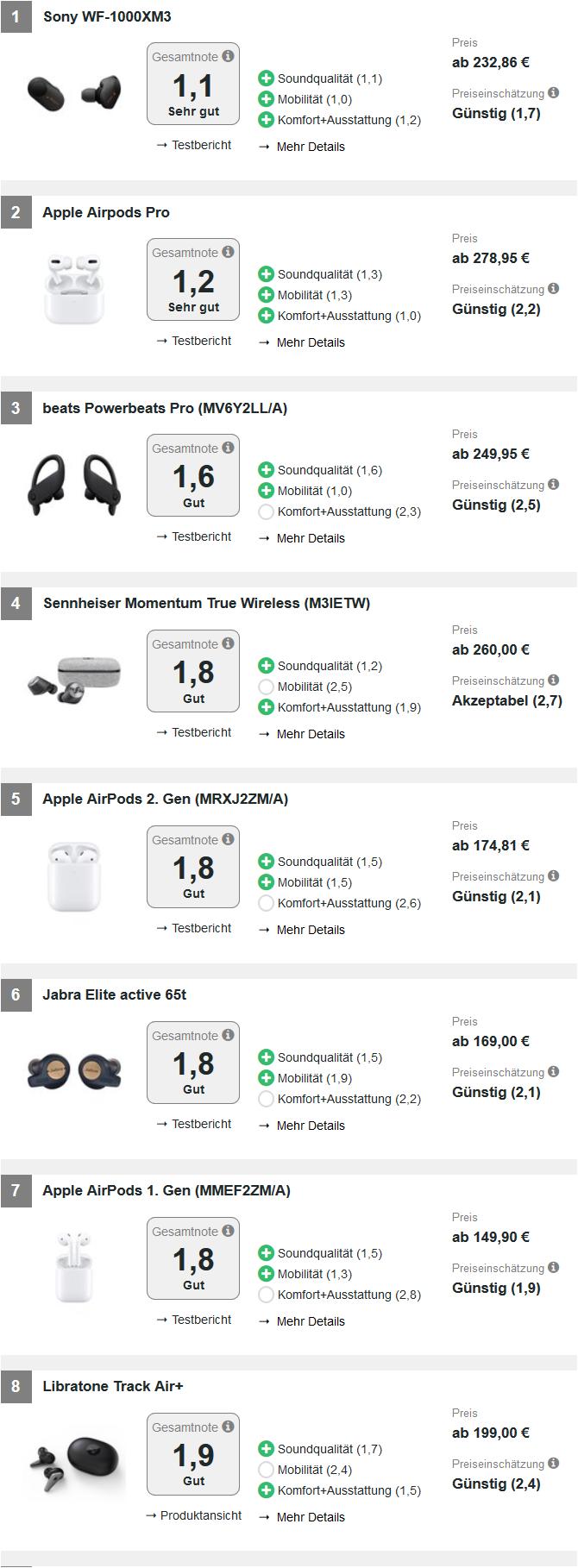Click empty circle beside Libratone Mobilität
Image resolution: width=578 pixels, height=1568 pixels.
tap(266, 1470)
